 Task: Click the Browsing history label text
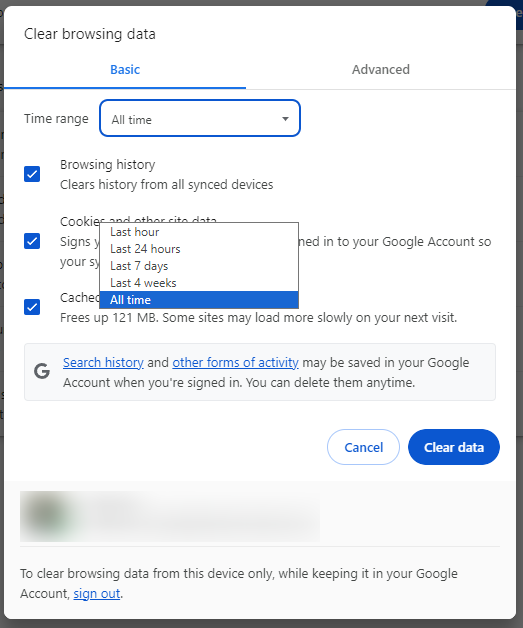click(x=107, y=165)
